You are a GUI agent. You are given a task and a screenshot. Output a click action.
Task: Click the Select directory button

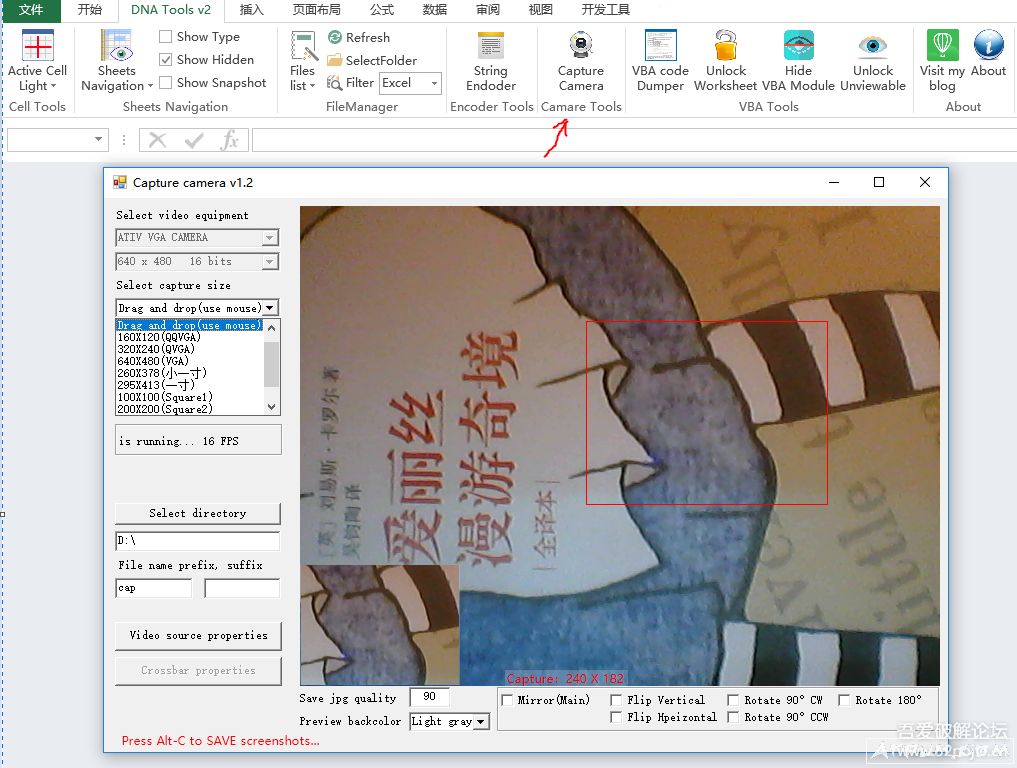[198, 513]
